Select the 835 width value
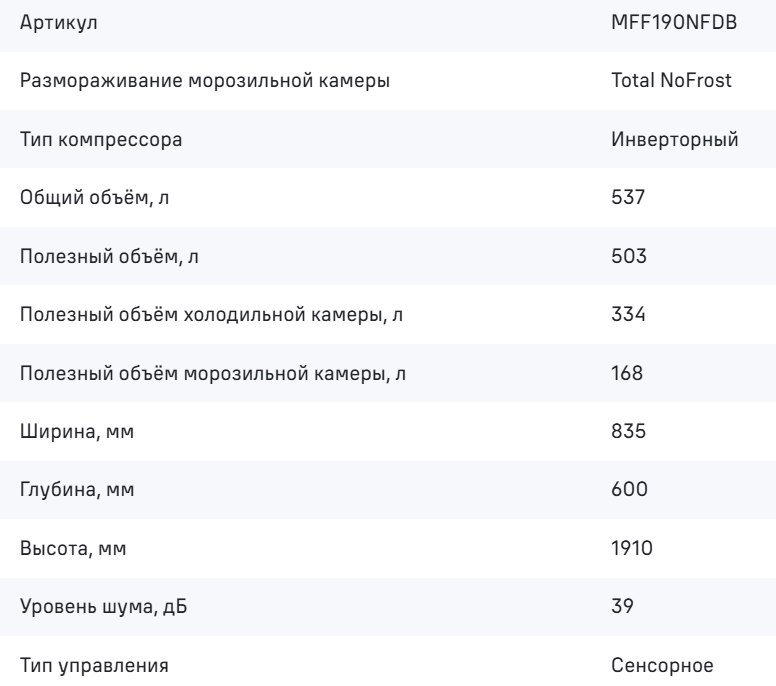This screenshot has width=776, height=686. [629, 431]
